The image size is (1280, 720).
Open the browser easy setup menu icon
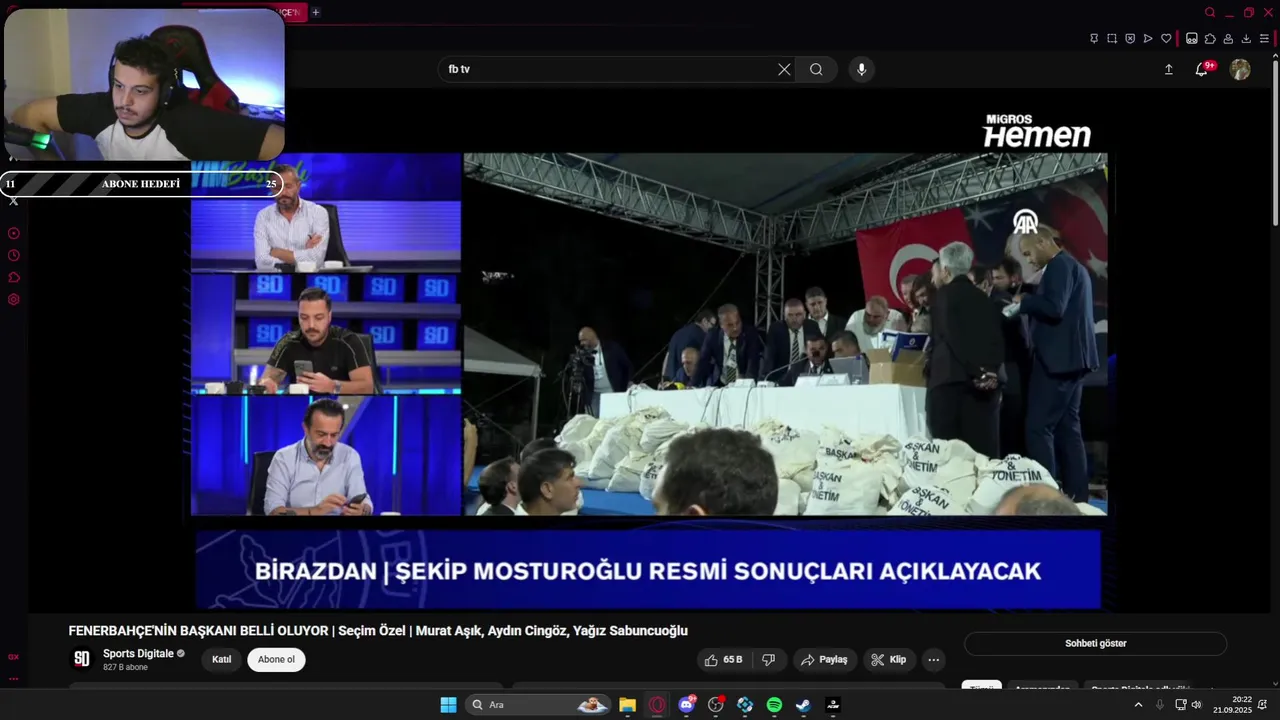coord(1264,39)
